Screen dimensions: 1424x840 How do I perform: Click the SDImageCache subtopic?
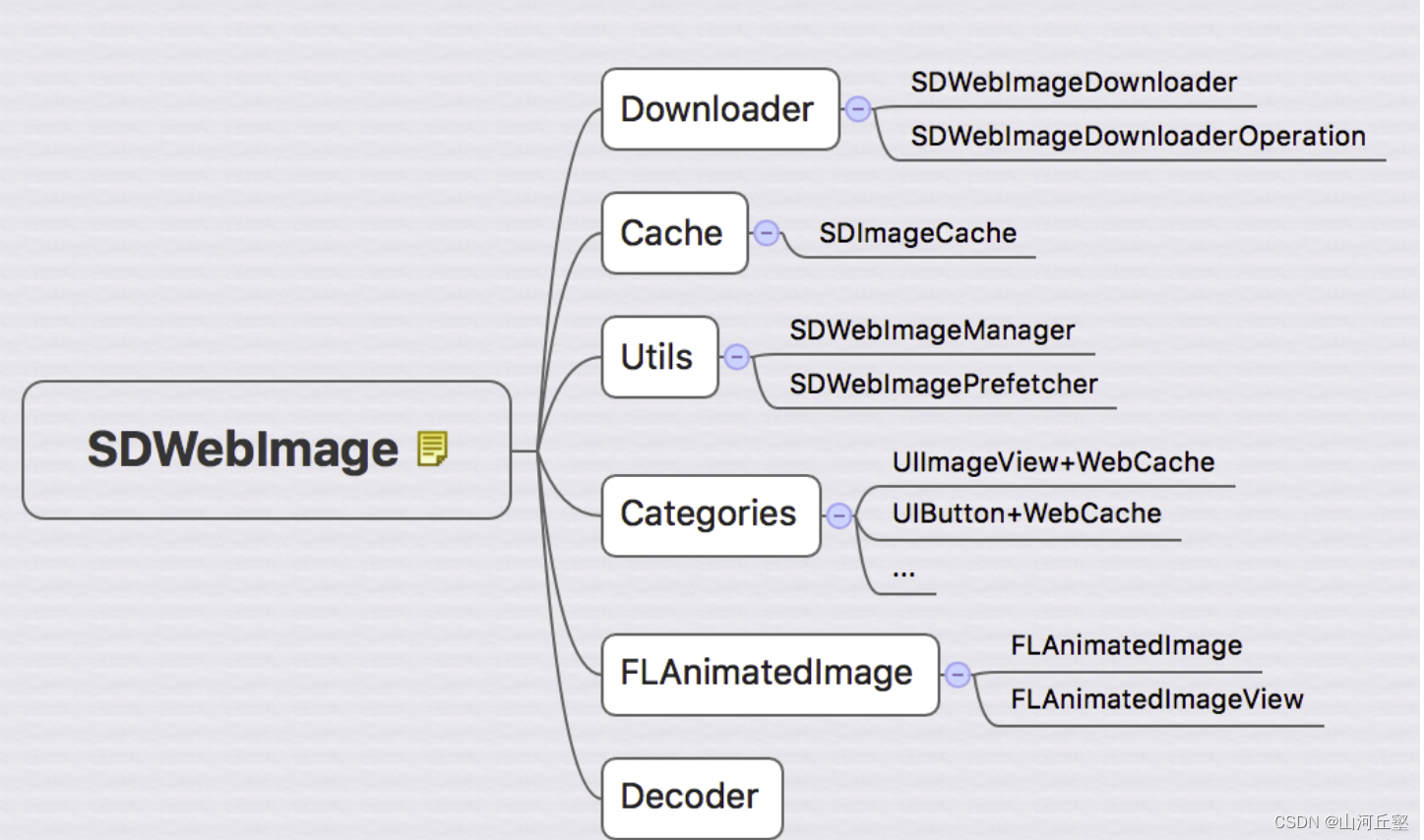coord(917,233)
